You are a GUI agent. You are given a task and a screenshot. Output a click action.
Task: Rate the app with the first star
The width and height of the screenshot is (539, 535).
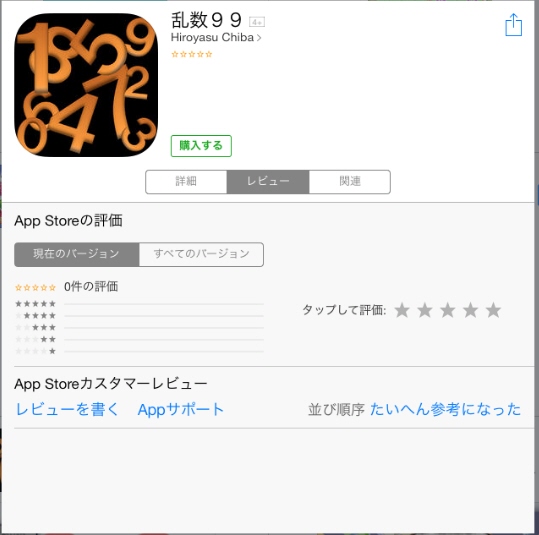click(402, 310)
